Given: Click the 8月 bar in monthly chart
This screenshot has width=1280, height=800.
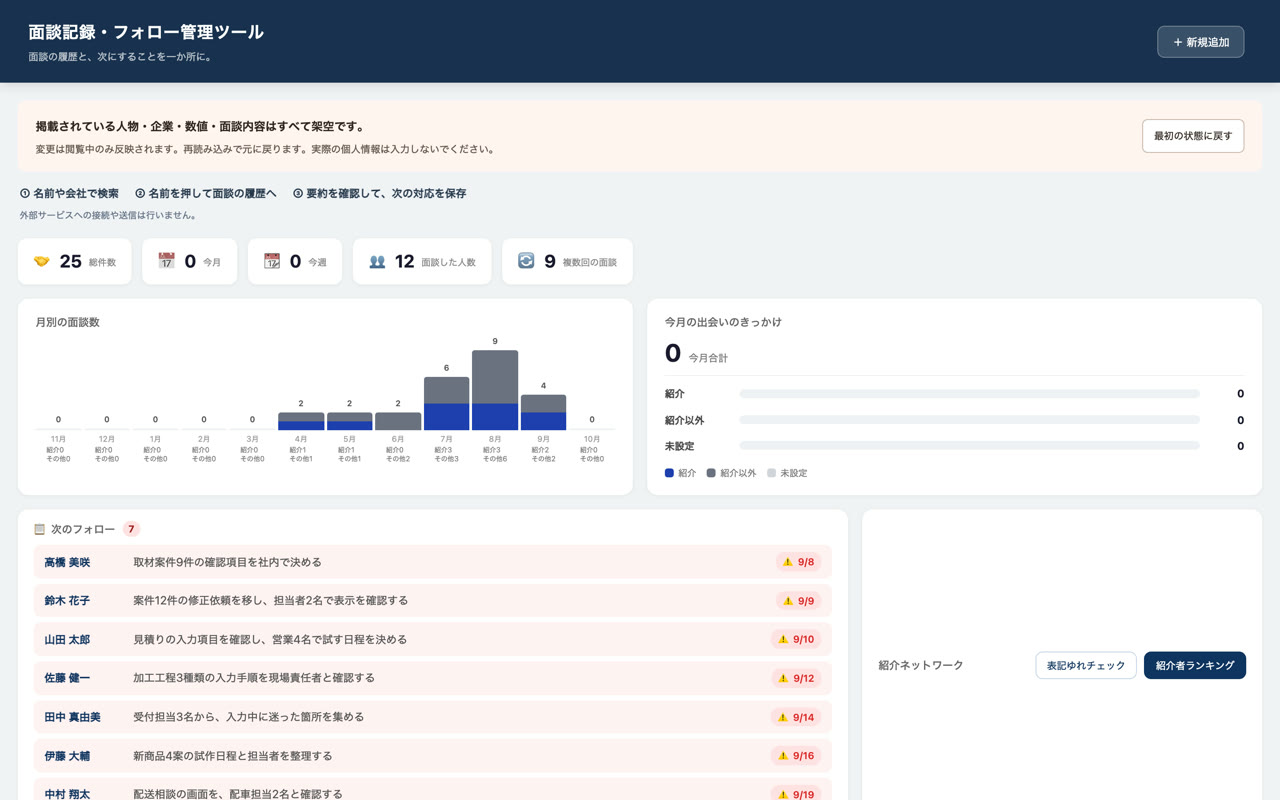Looking at the screenshot, I should (x=495, y=390).
